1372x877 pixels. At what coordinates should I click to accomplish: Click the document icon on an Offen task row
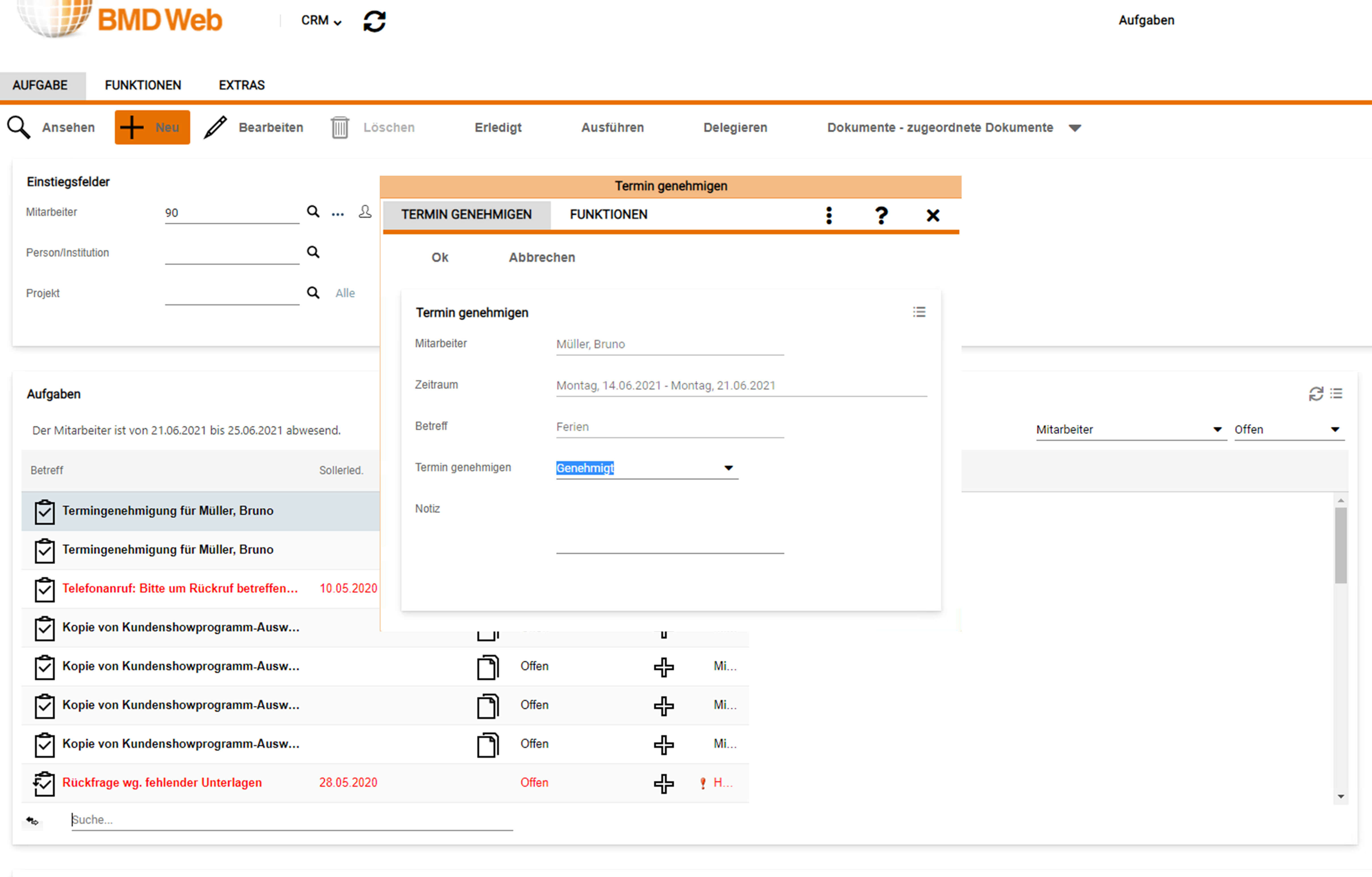[x=487, y=667]
